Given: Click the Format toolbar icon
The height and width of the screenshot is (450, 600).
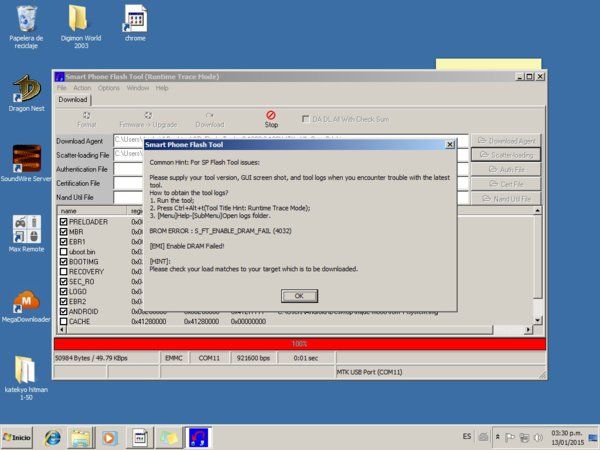Looking at the screenshot, I should pyautogui.click(x=86, y=119).
